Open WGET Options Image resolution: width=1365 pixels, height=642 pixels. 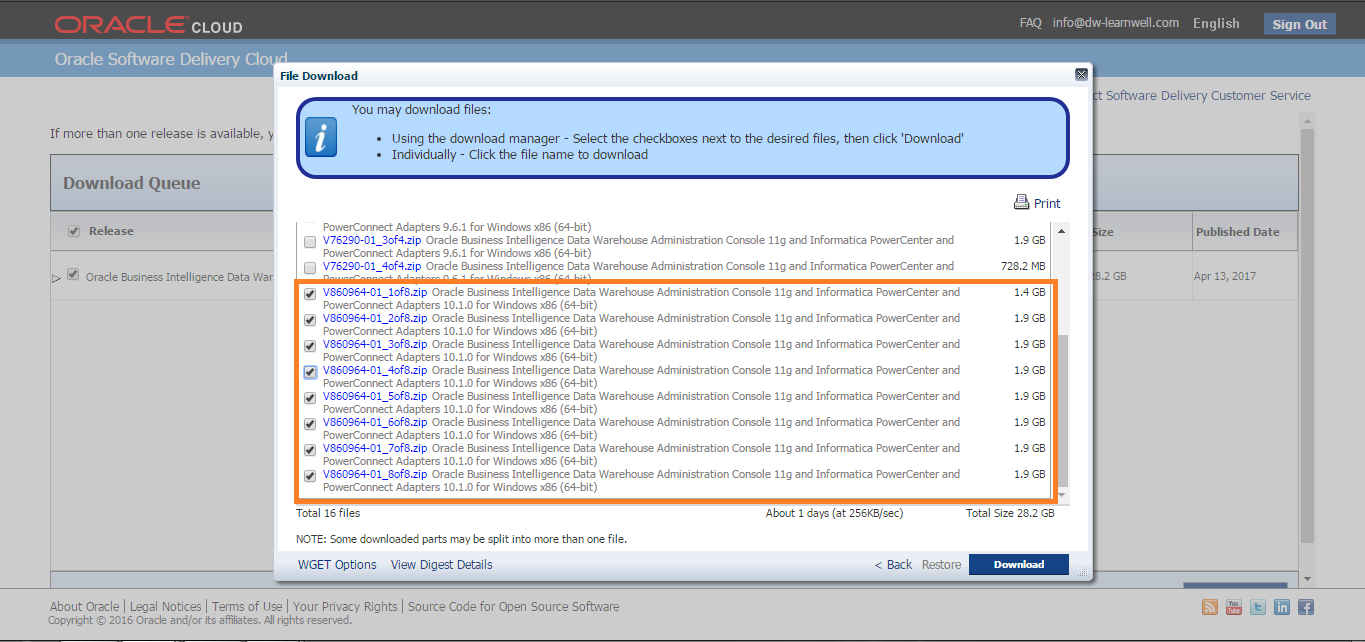point(337,565)
